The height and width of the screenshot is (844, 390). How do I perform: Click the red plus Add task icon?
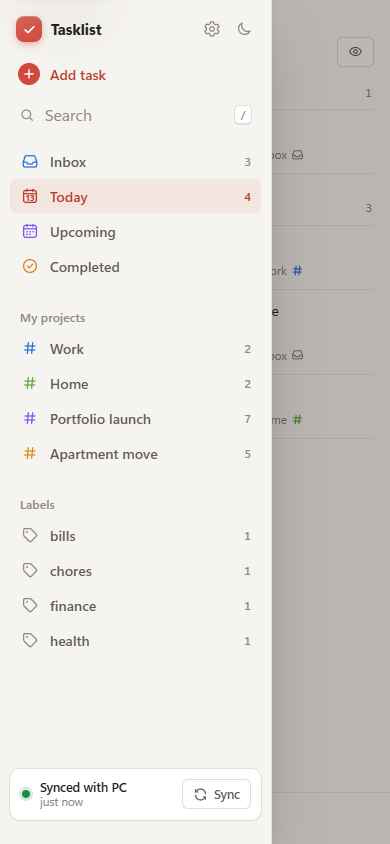29,74
